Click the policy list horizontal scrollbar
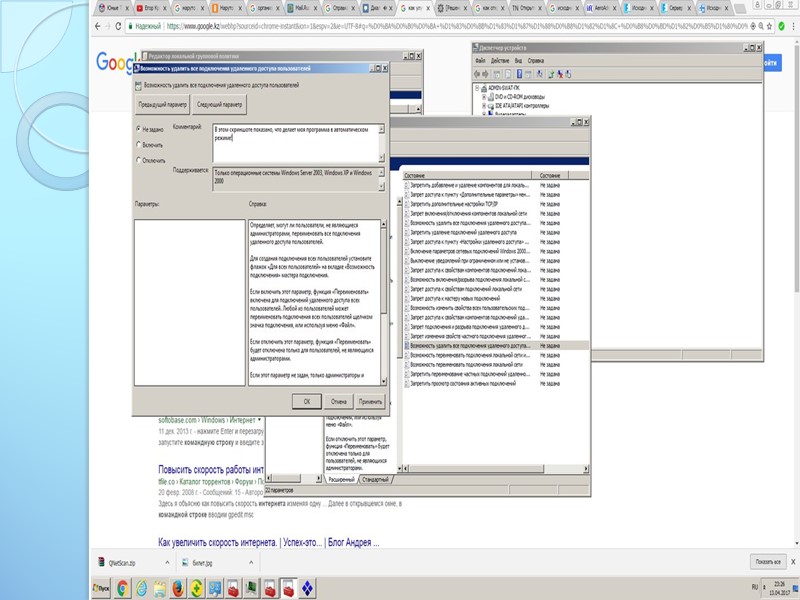Viewport: 800px width, 600px height. [x=495, y=468]
